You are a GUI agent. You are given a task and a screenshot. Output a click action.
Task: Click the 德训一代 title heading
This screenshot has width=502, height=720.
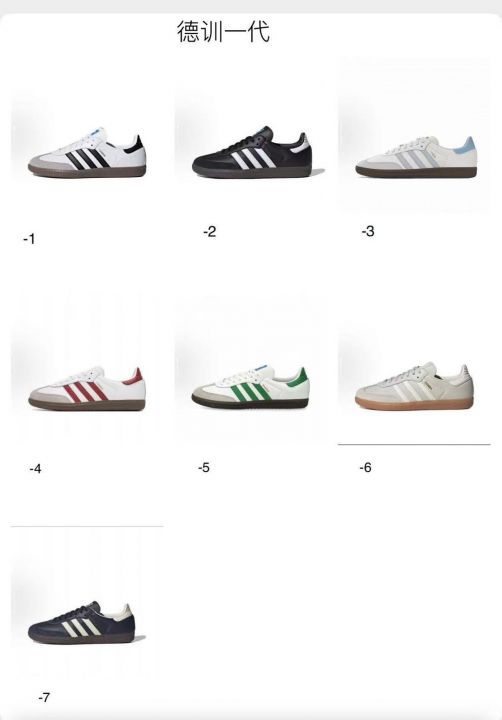tap(223, 32)
